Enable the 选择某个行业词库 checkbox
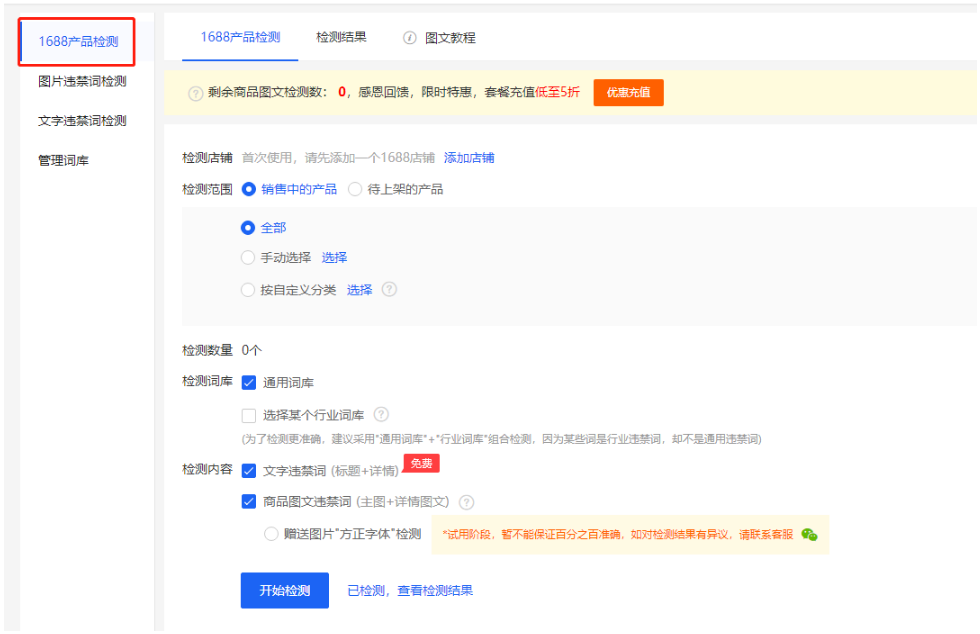Viewport: 980px width, 634px height. pyautogui.click(x=249, y=415)
